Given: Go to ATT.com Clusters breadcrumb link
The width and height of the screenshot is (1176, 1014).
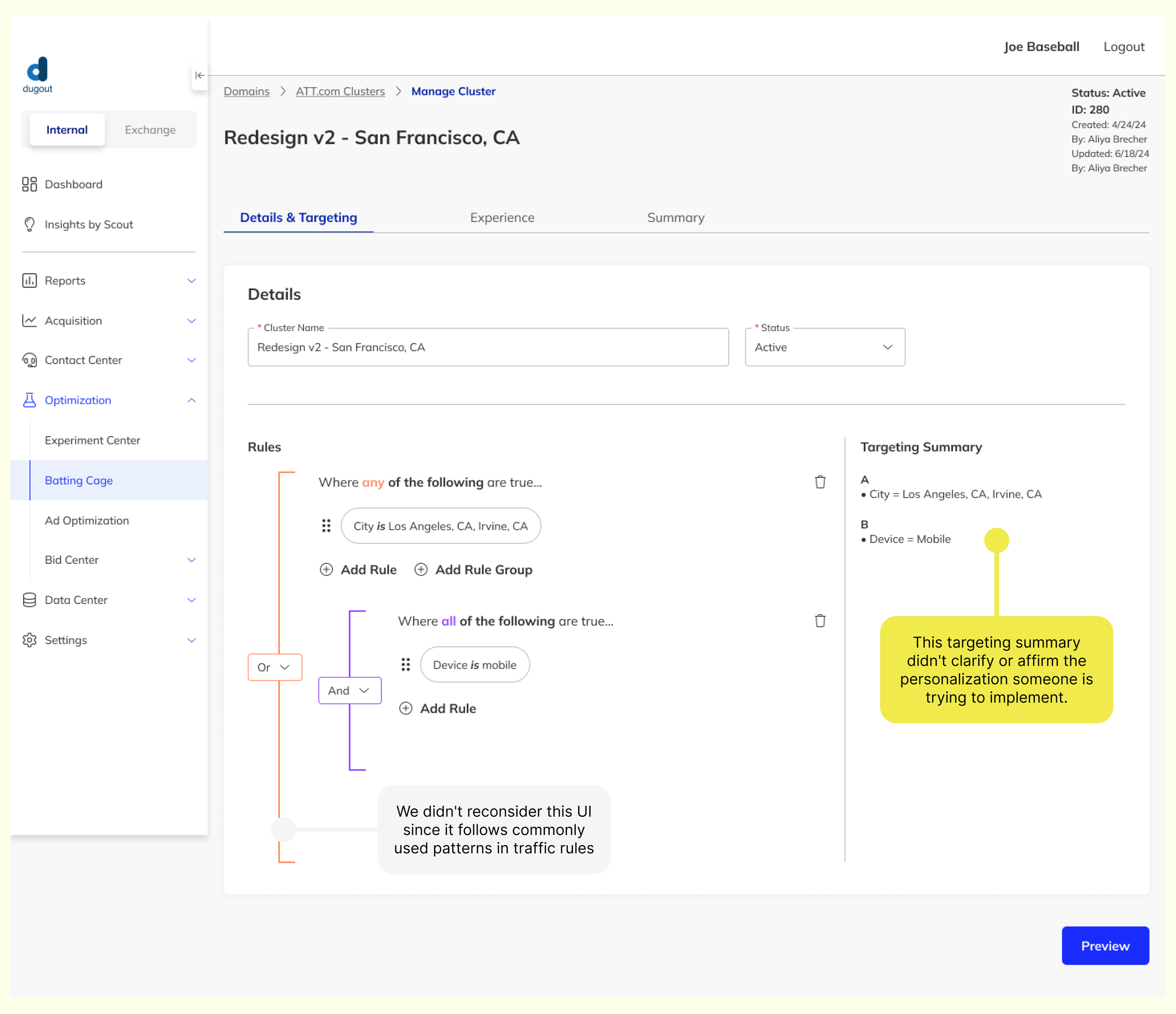Looking at the screenshot, I should [340, 91].
